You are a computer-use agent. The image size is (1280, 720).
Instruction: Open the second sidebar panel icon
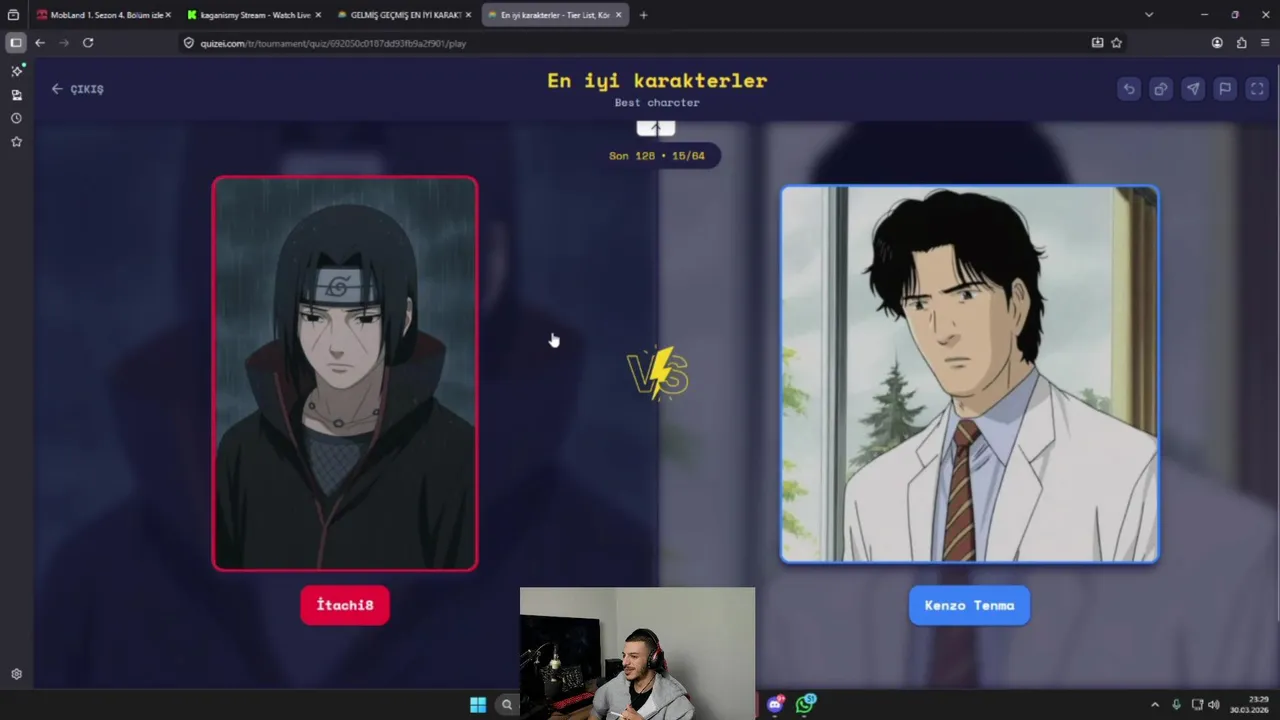(x=16, y=95)
